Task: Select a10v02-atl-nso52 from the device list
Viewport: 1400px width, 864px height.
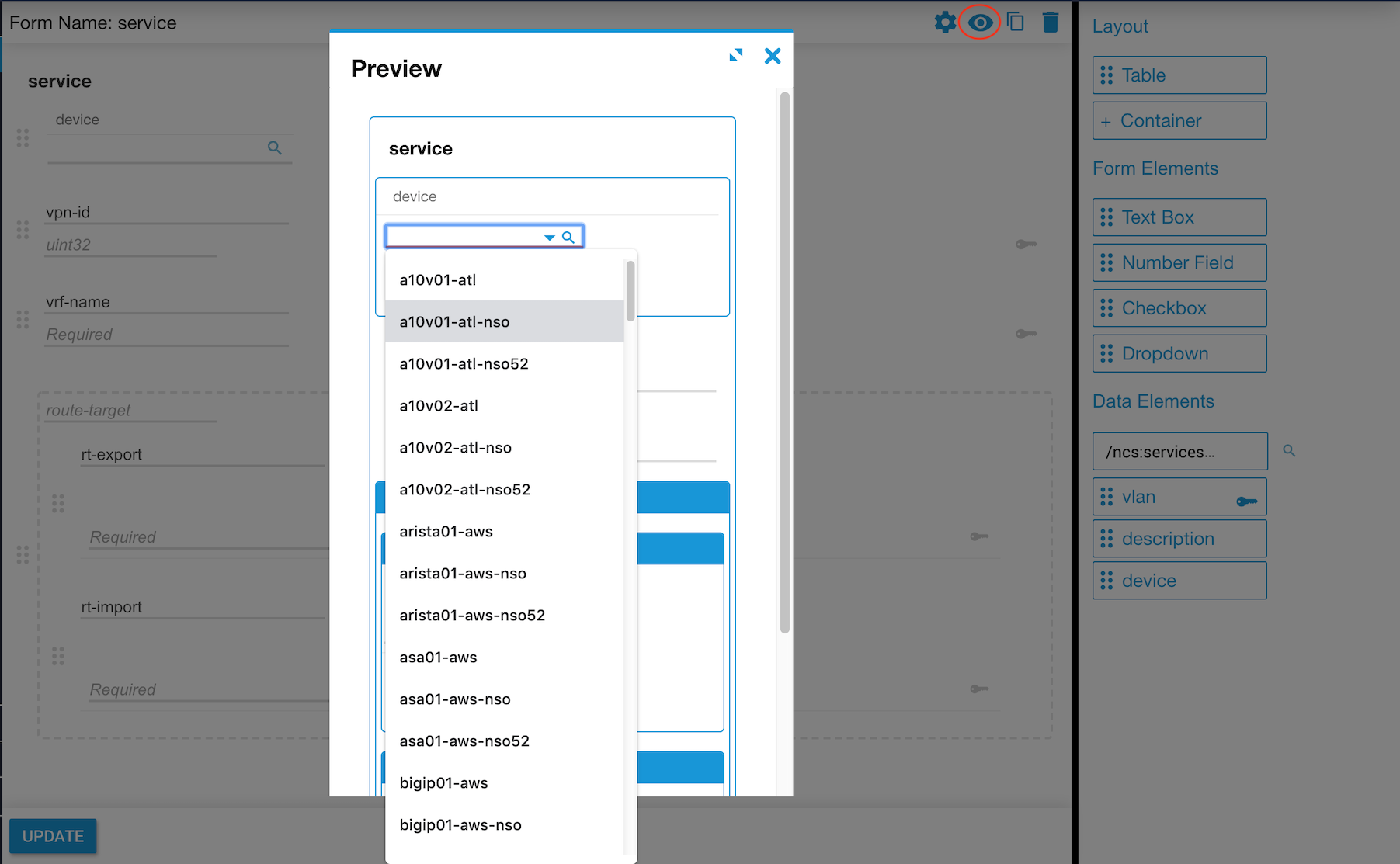Action: (504, 489)
